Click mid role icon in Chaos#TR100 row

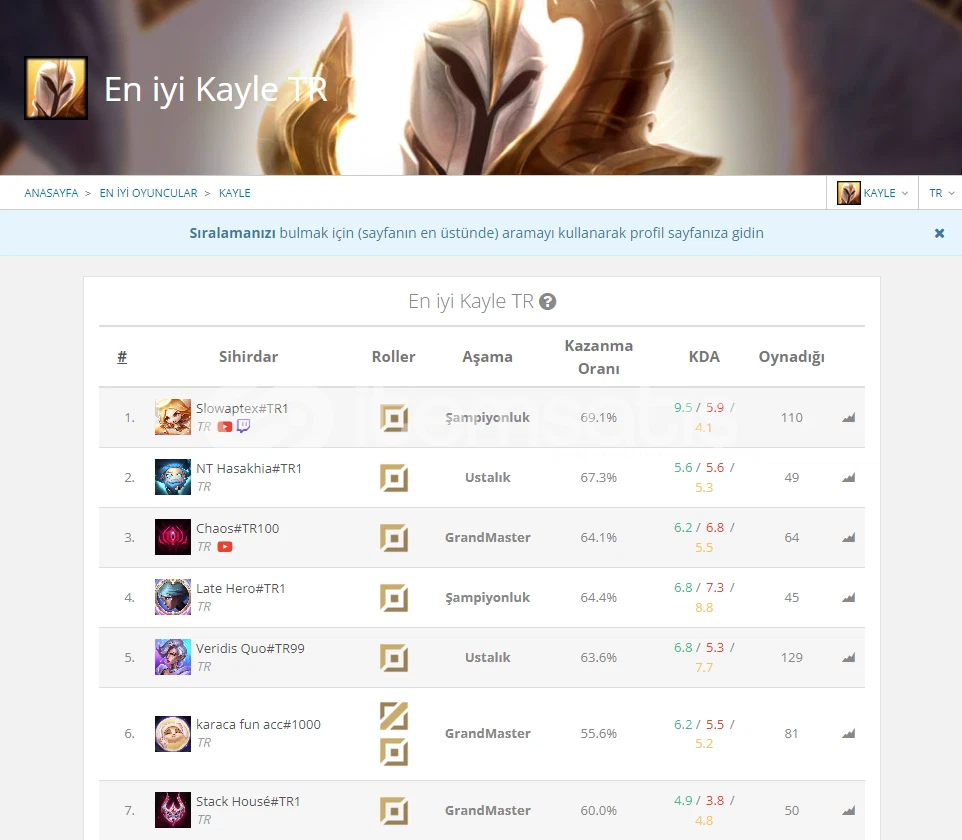(394, 538)
